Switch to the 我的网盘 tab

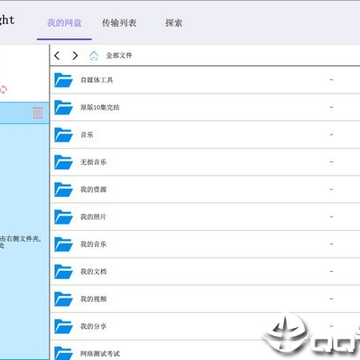[x=64, y=23]
